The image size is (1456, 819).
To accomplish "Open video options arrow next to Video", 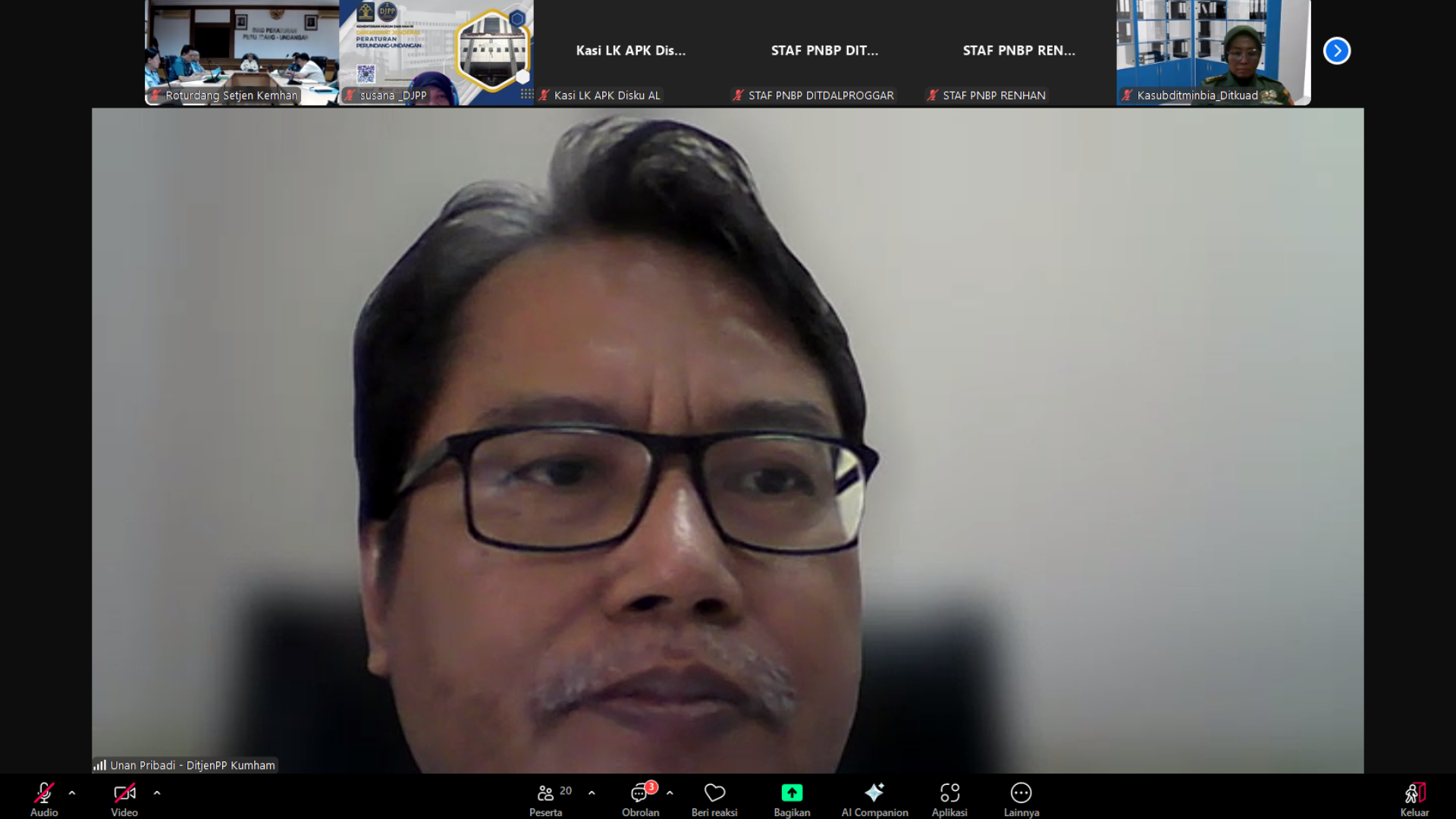I will tap(157, 793).
